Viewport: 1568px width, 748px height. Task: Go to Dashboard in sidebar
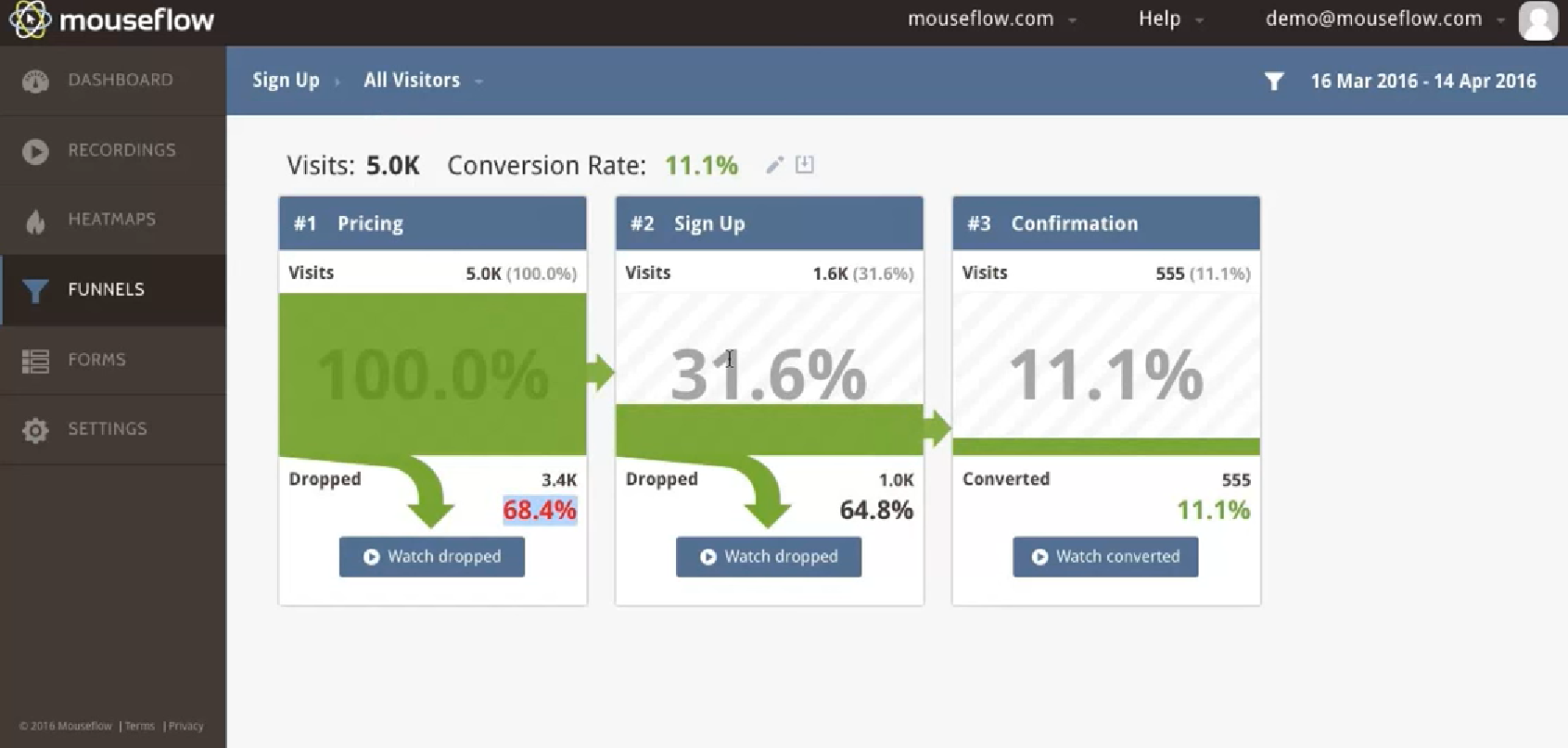[x=113, y=81]
